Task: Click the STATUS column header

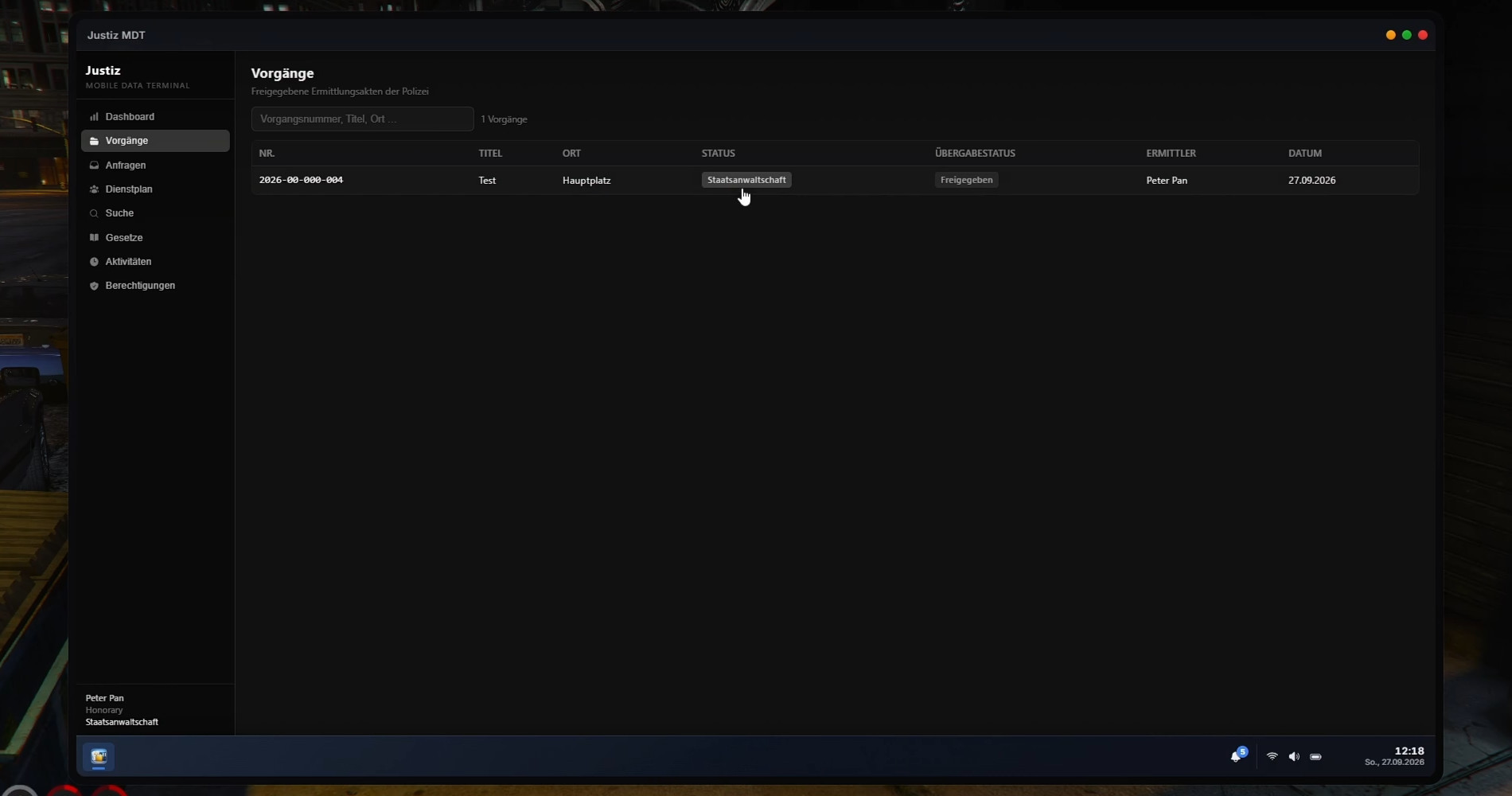Action: pyautogui.click(x=718, y=154)
